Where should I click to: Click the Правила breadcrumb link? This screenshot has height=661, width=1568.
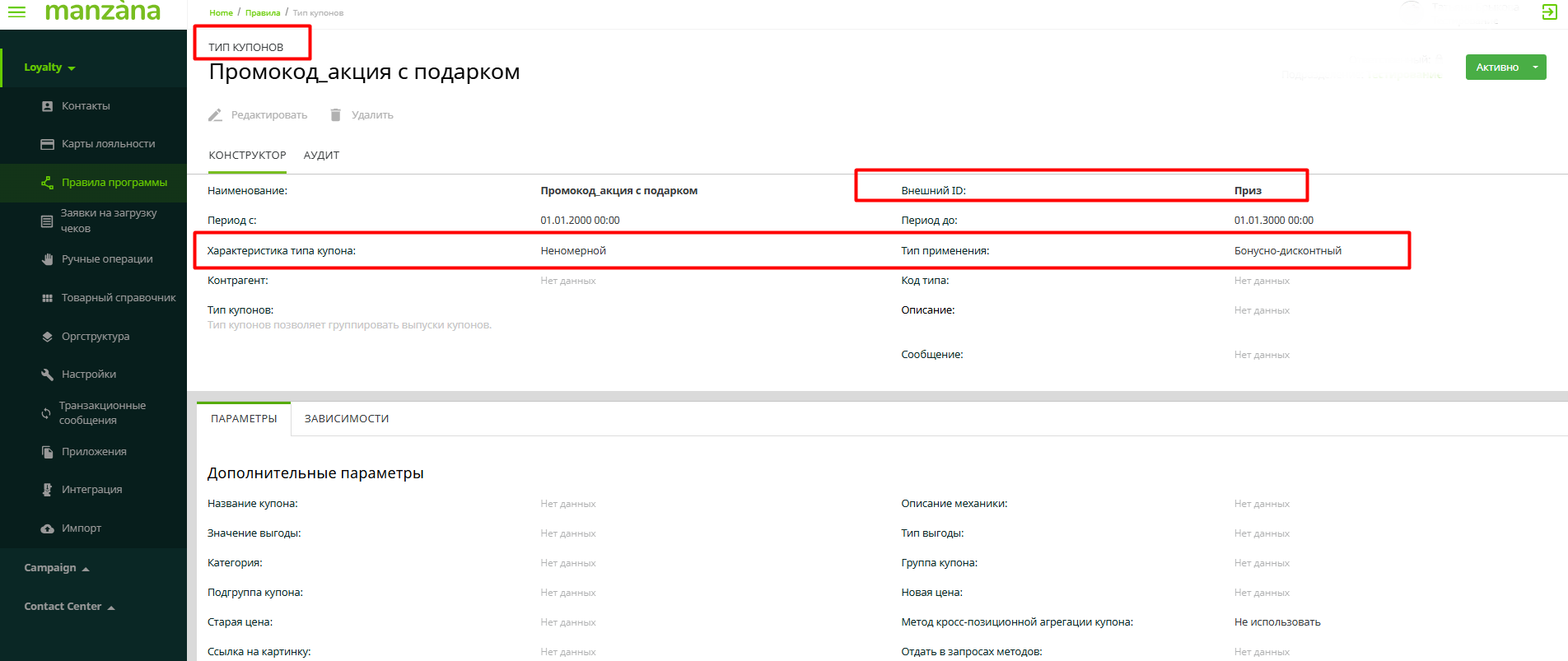[263, 13]
